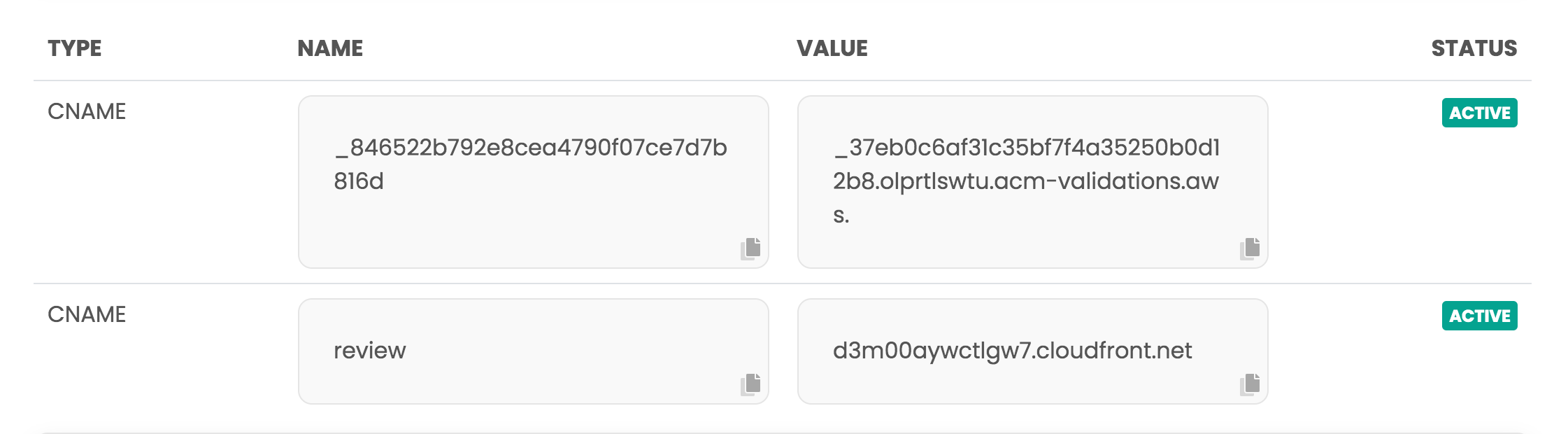Click the ACTIVE badge for the review record
The image size is (1568, 434).
pyautogui.click(x=1479, y=316)
